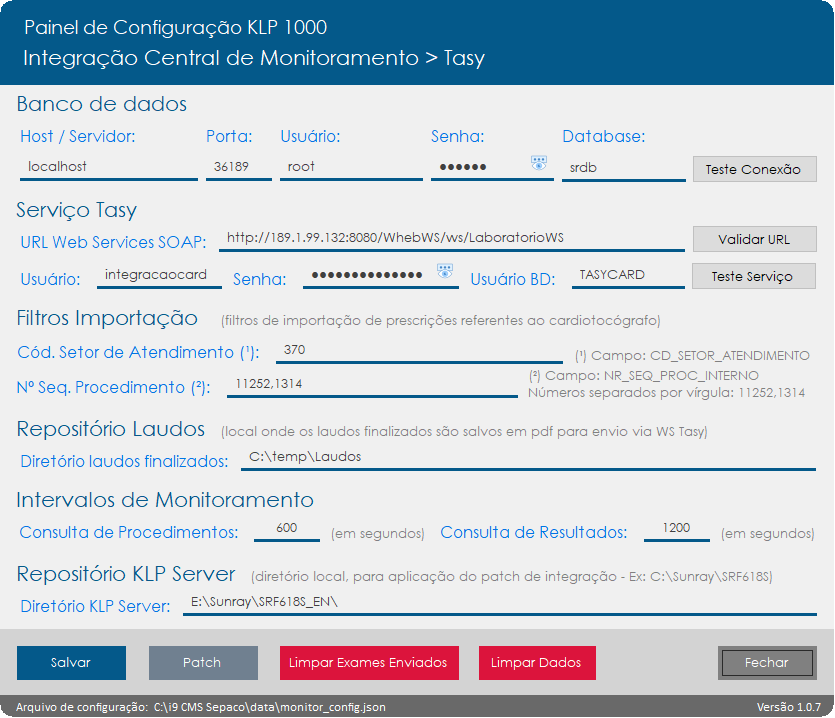
Task: Click the Teste Conexão button
Action: pyautogui.click(x=754, y=169)
